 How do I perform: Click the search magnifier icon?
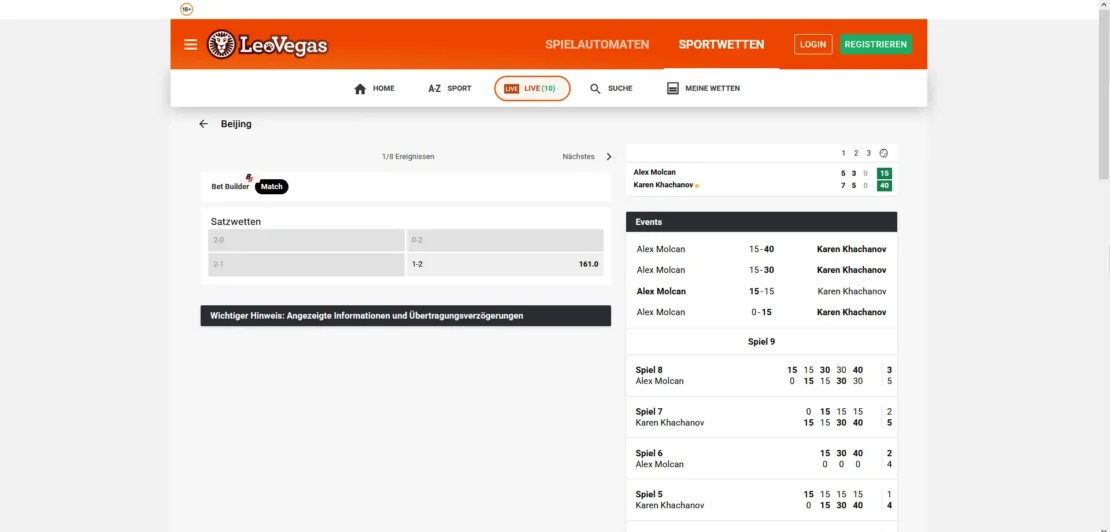pos(595,88)
